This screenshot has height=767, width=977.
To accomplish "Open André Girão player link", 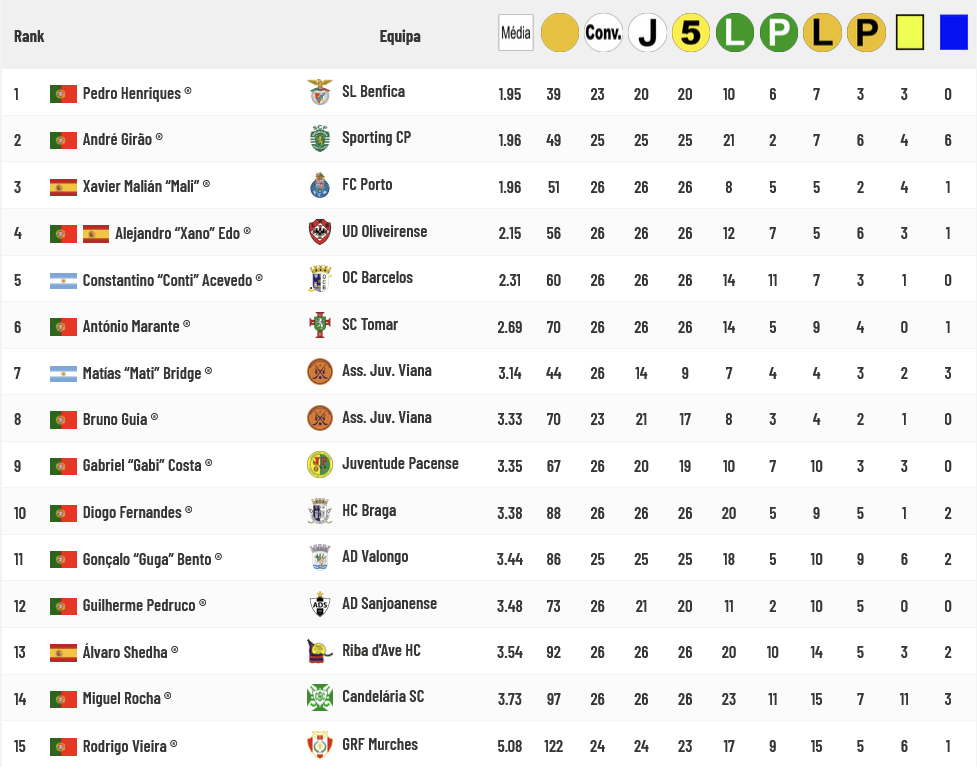I will pyautogui.click(x=117, y=140).
